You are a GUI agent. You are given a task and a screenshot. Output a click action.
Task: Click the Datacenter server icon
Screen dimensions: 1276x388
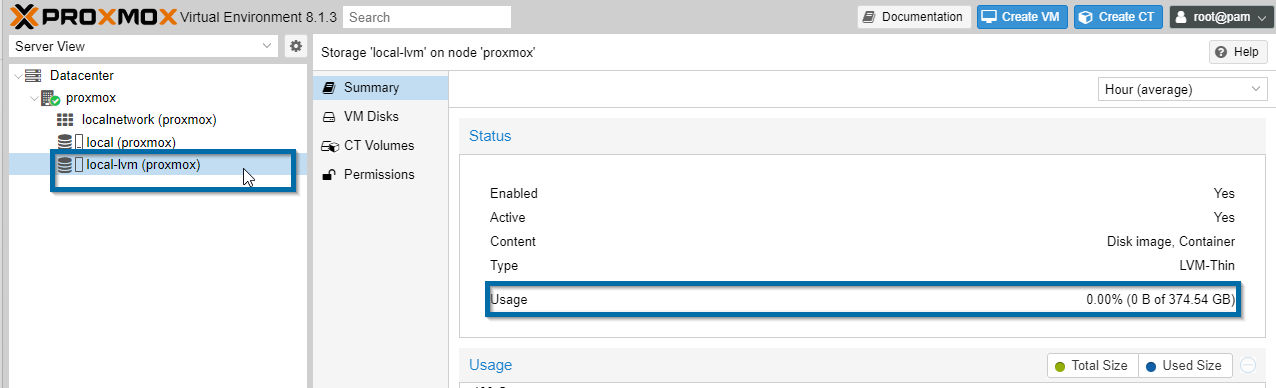coord(34,75)
